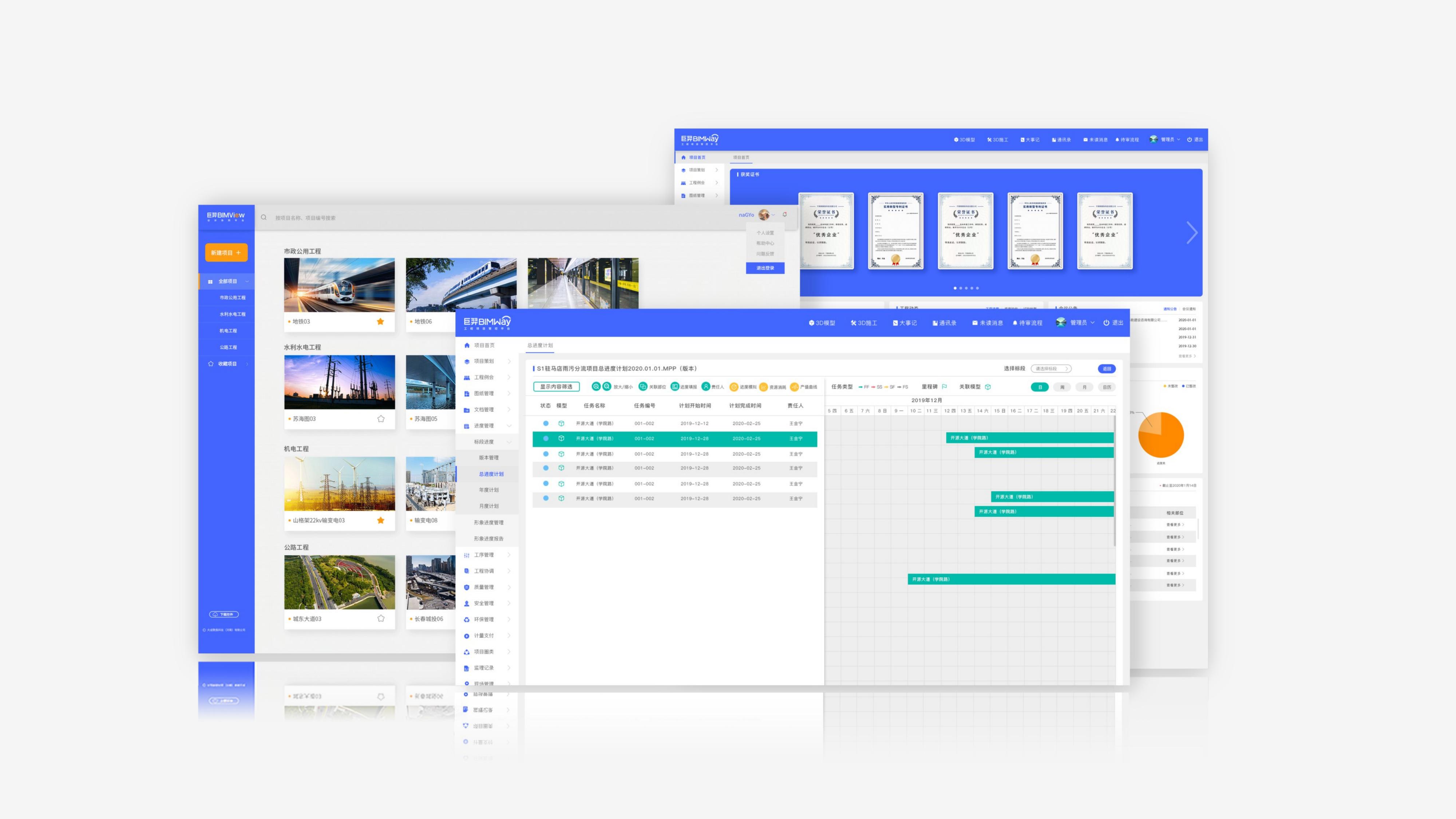
Task: Click 下载软件 button at BIMView sidebar bottom
Action: (x=224, y=614)
